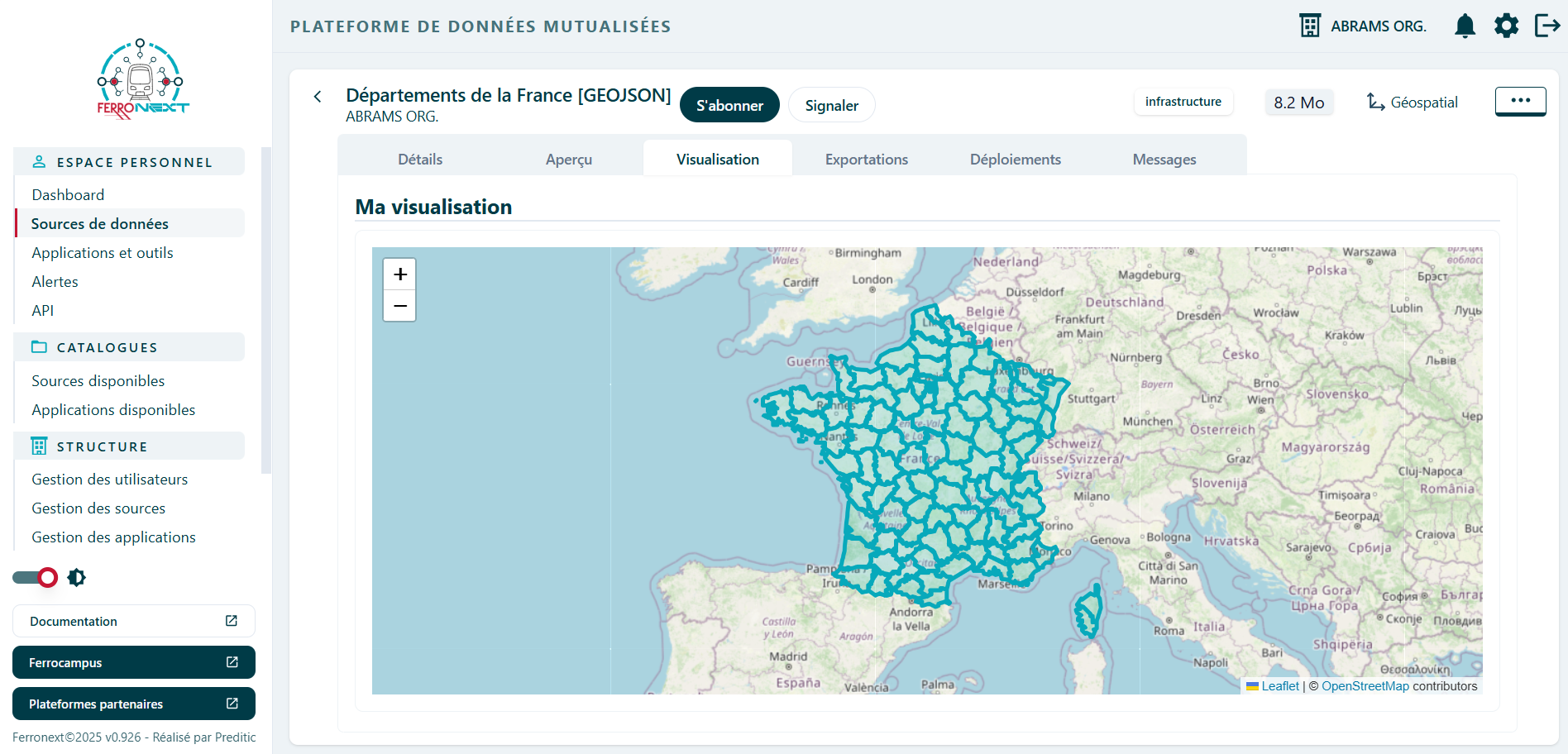The height and width of the screenshot is (754, 1568).
Task: Open the Documentation link
Action: click(134, 621)
